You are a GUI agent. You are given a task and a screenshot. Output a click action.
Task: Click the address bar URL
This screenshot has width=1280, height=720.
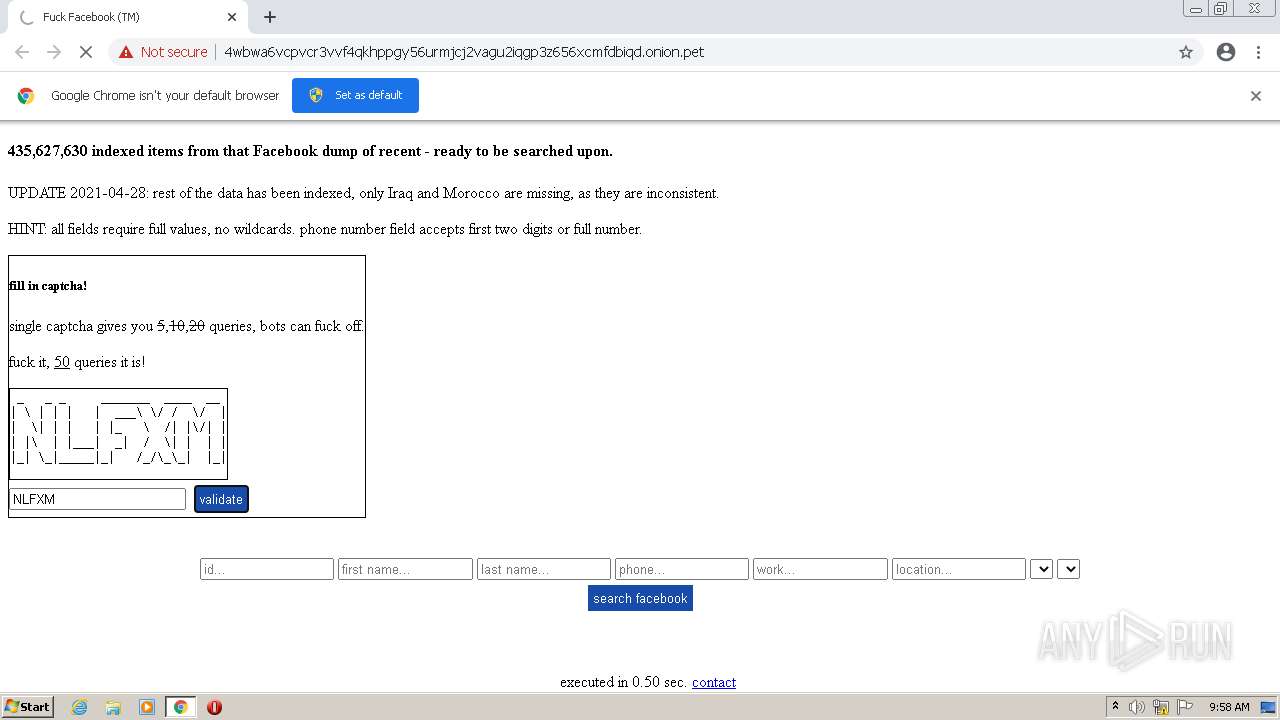click(464, 52)
